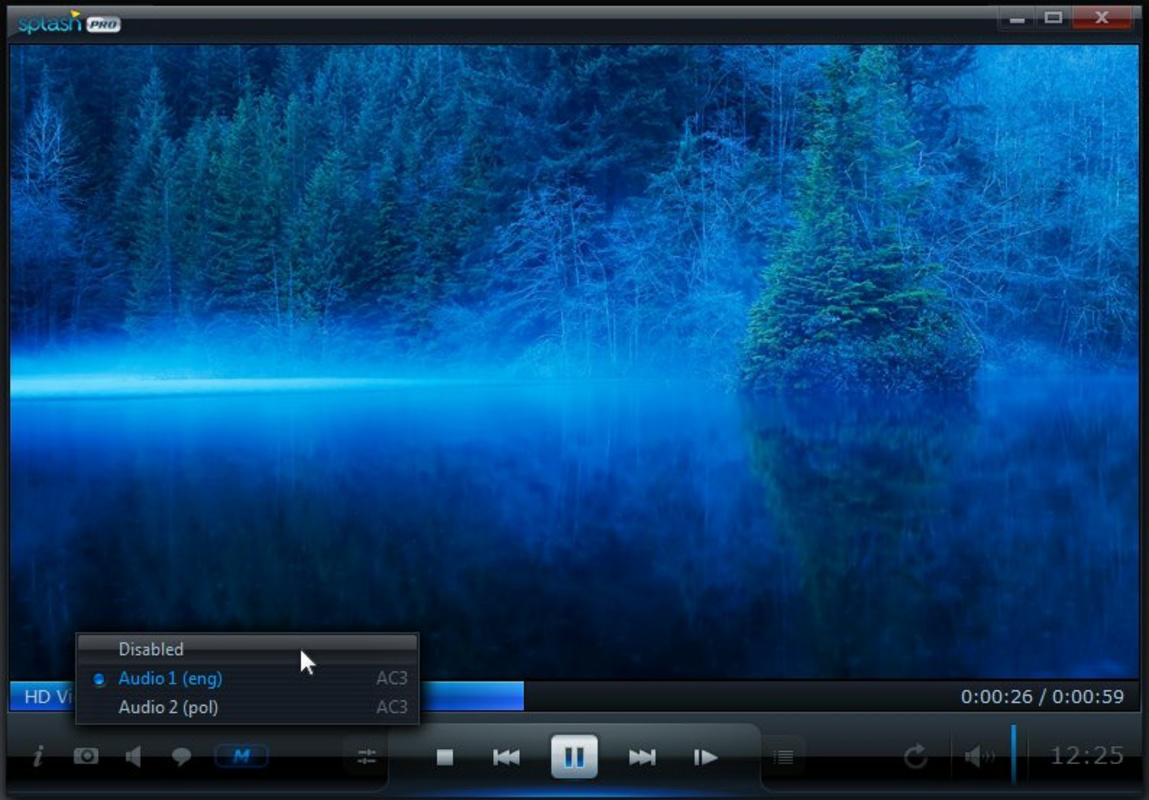1149x800 pixels.
Task: Open the playlist icon
Action: point(783,757)
